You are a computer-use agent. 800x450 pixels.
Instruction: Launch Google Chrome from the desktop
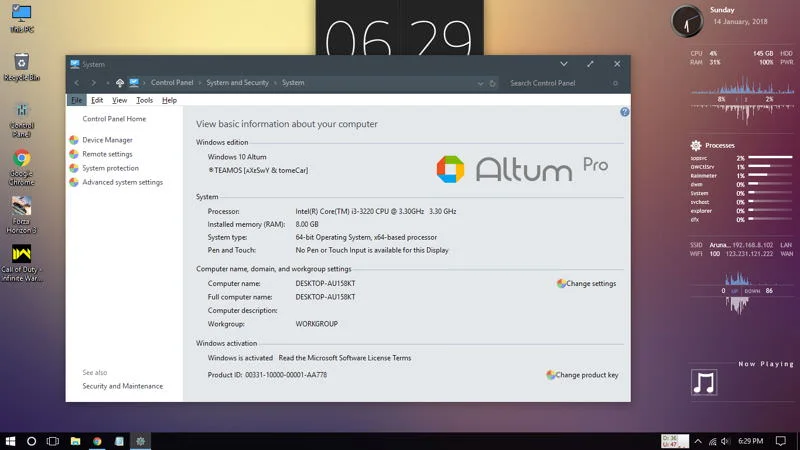(x=21, y=168)
